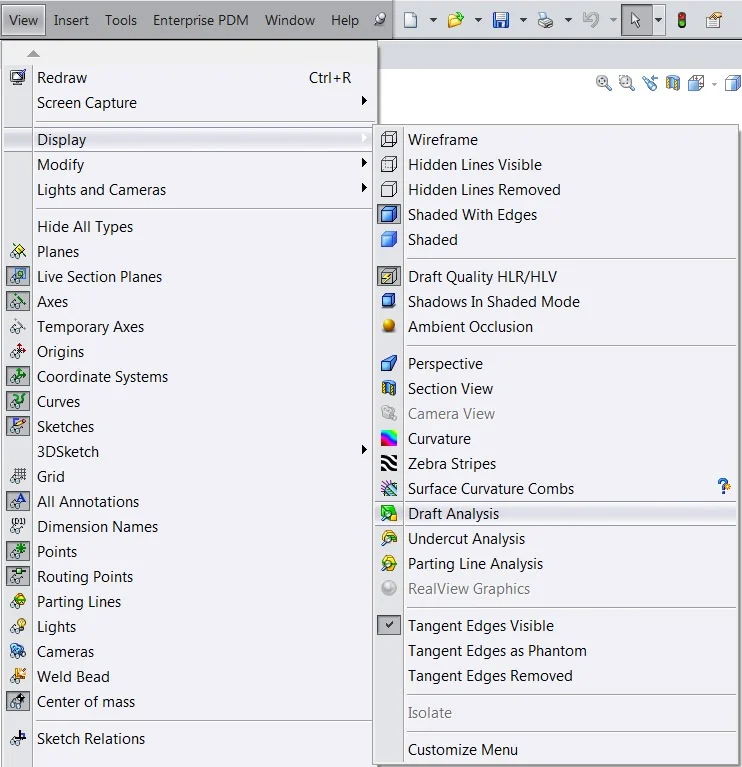Image resolution: width=742 pixels, height=767 pixels.
Task: Click the Zoom to Fit magnifier icon
Action: pyautogui.click(x=603, y=83)
